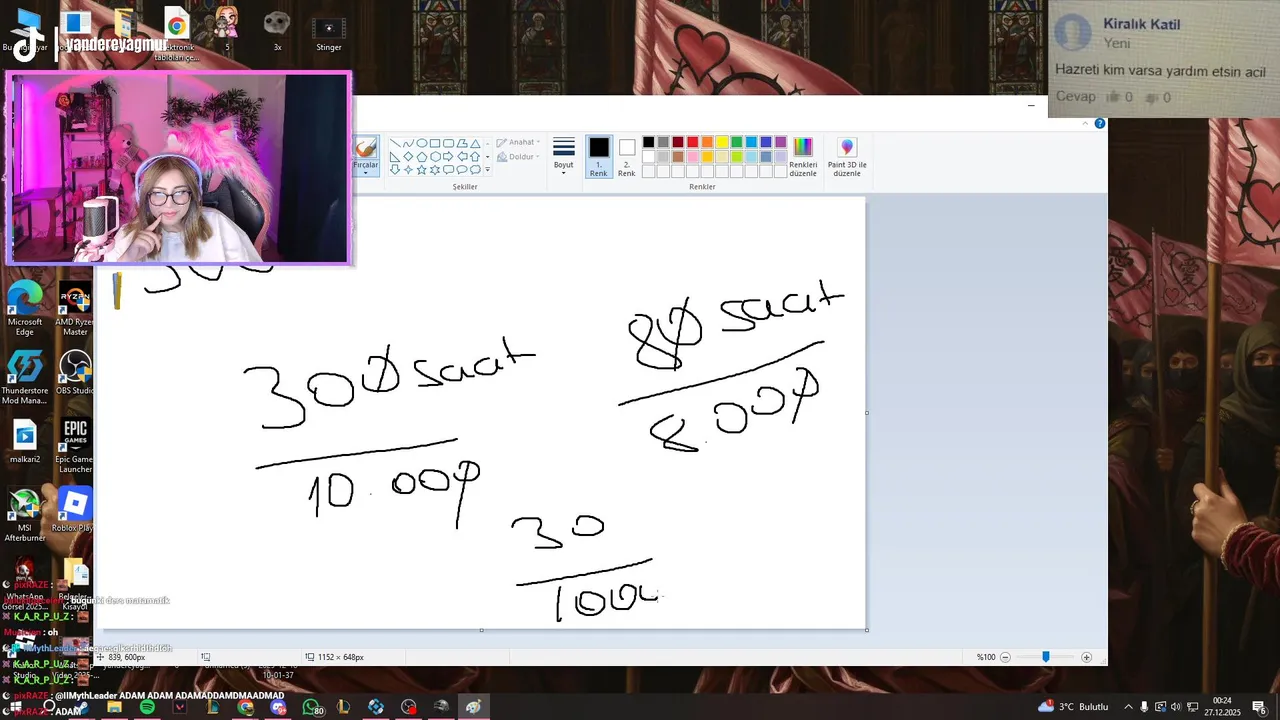The height and width of the screenshot is (720, 1280).
Task: Select the Rounded rectangular callout shape
Action: 448,169
